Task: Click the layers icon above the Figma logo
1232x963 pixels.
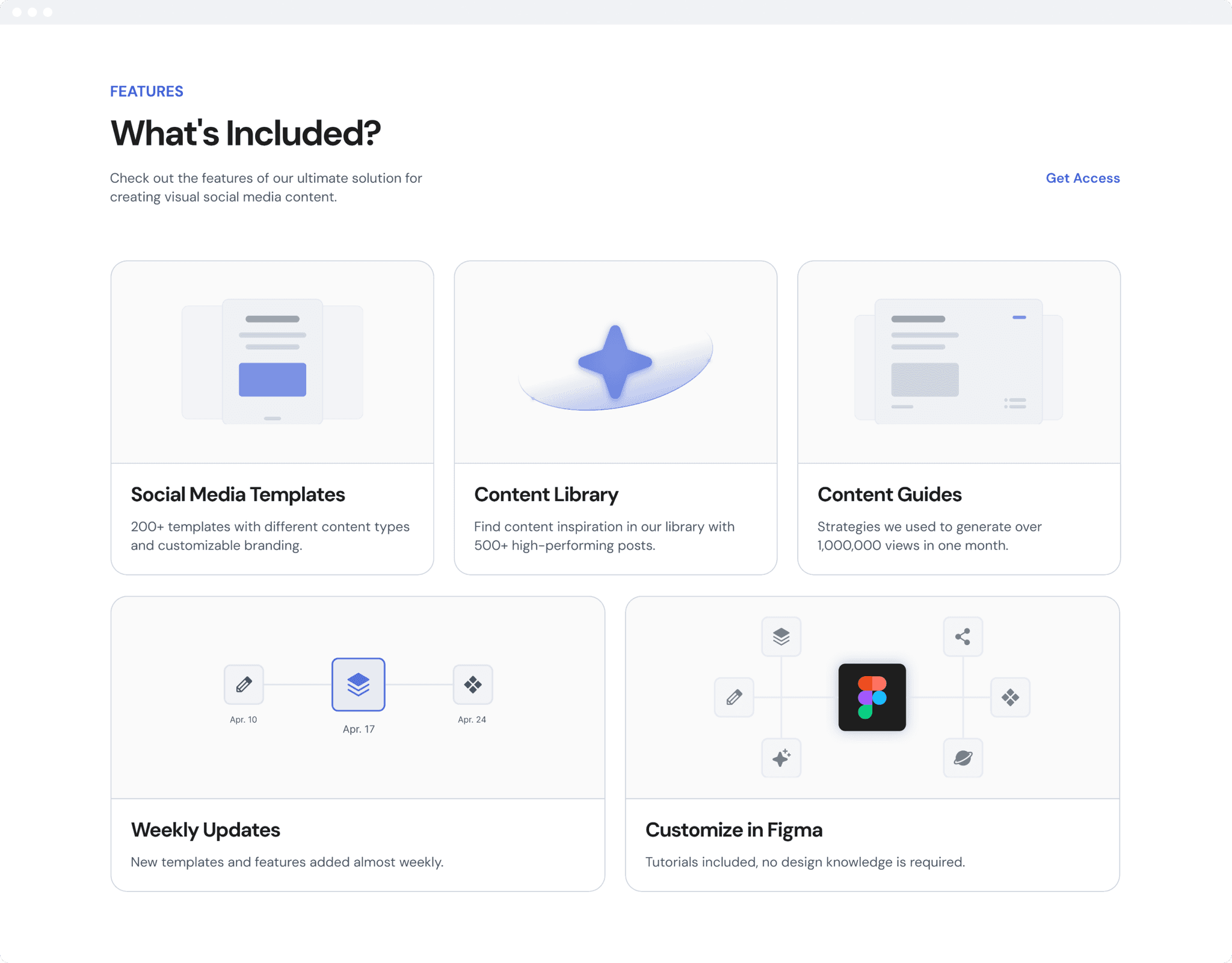Action: [x=781, y=636]
